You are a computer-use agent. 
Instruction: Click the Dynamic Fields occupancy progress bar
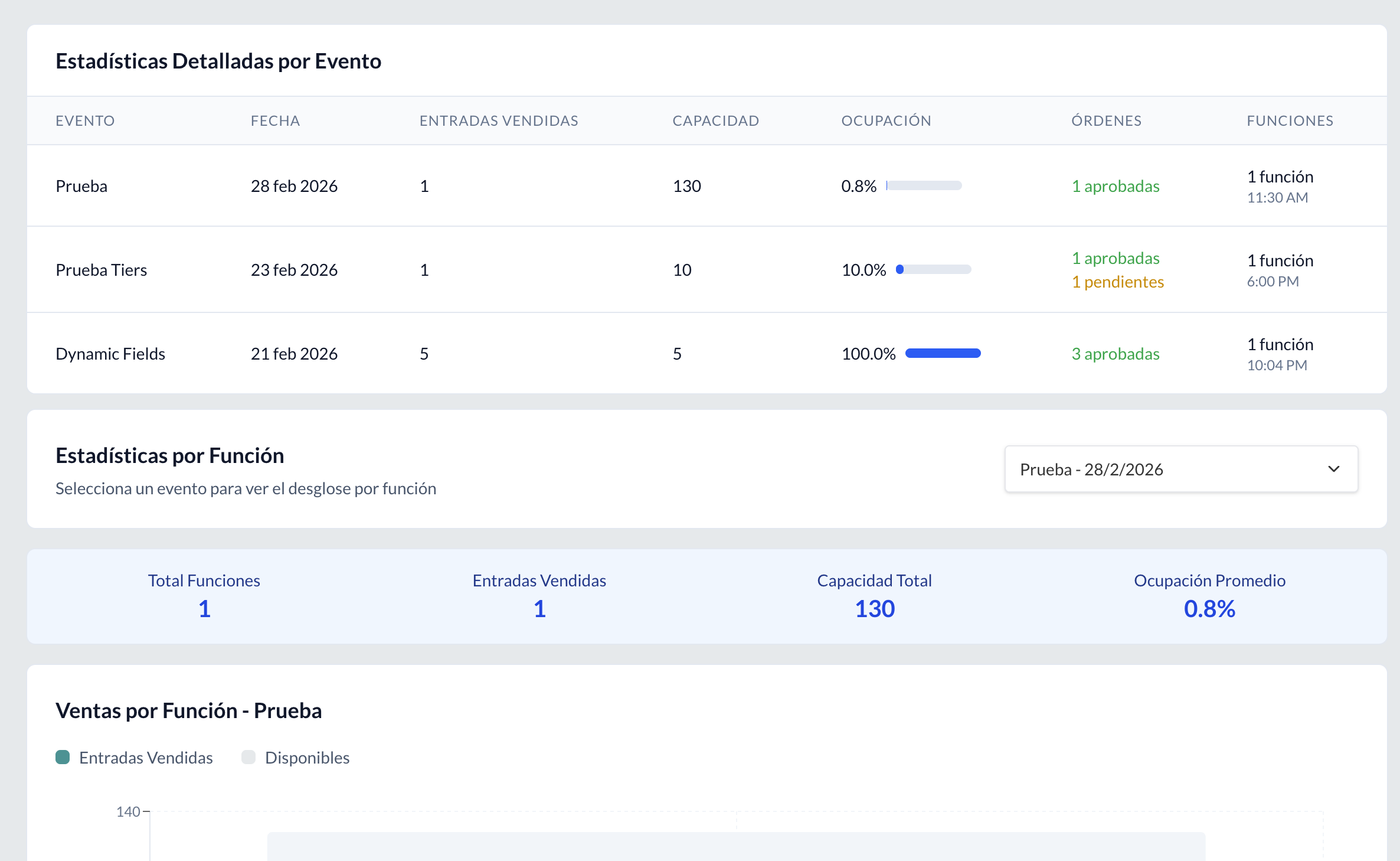click(x=943, y=353)
